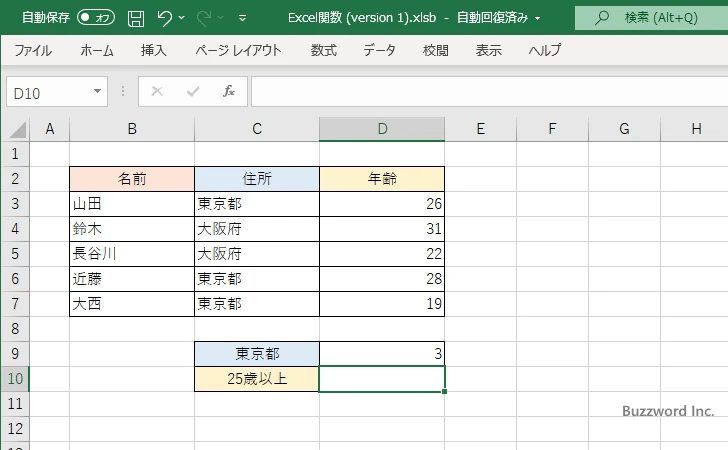Click the Save icon in title bar

click(136, 18)
